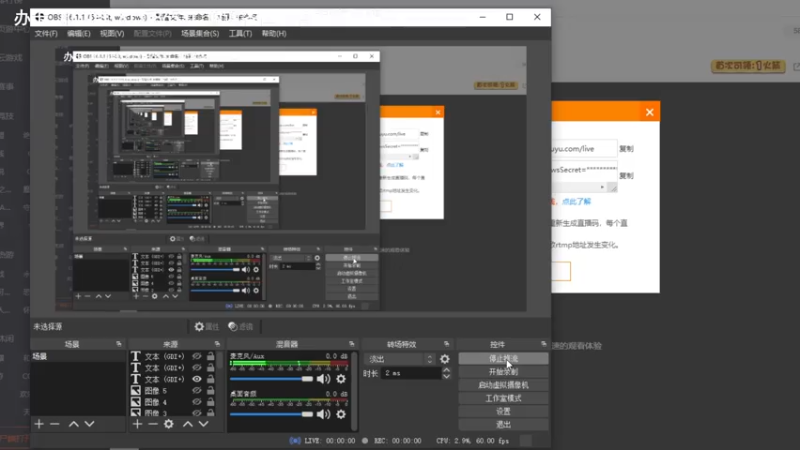Pop out the 转场特效 dock panel
Viewport: 800px width, 450px height.
(x=446, y=344)
